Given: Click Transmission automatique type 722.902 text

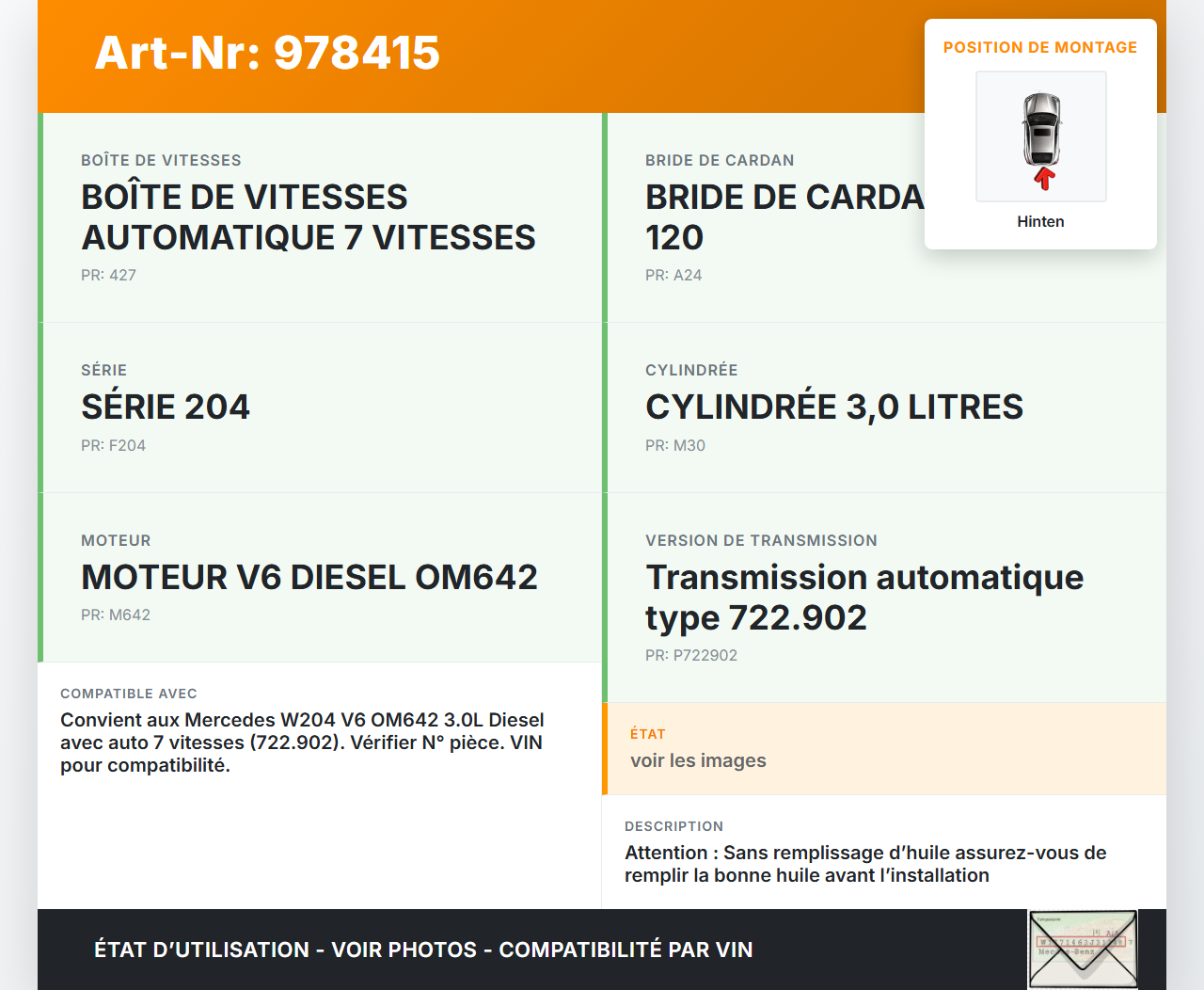Looking at the screenshot, I should (863, 598).
